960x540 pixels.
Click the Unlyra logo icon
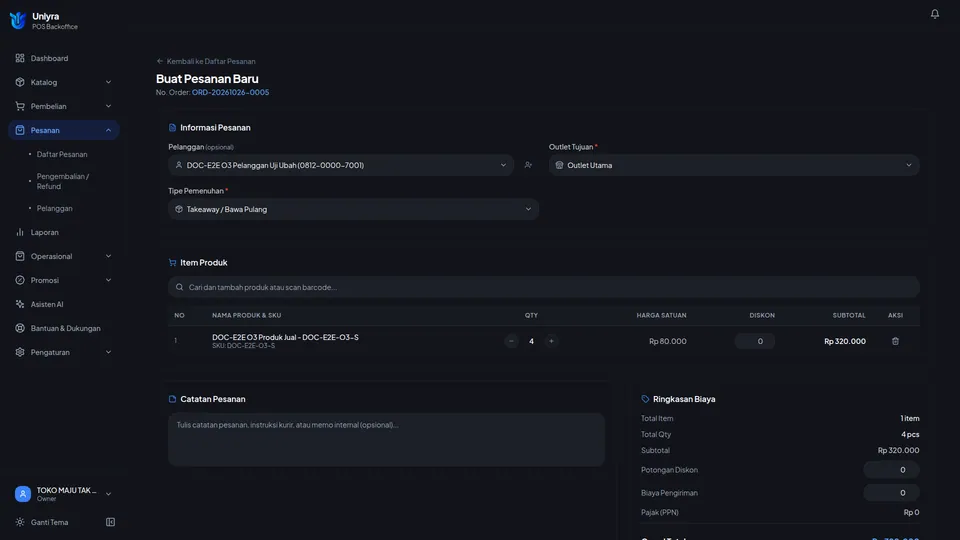coord(18,20)
